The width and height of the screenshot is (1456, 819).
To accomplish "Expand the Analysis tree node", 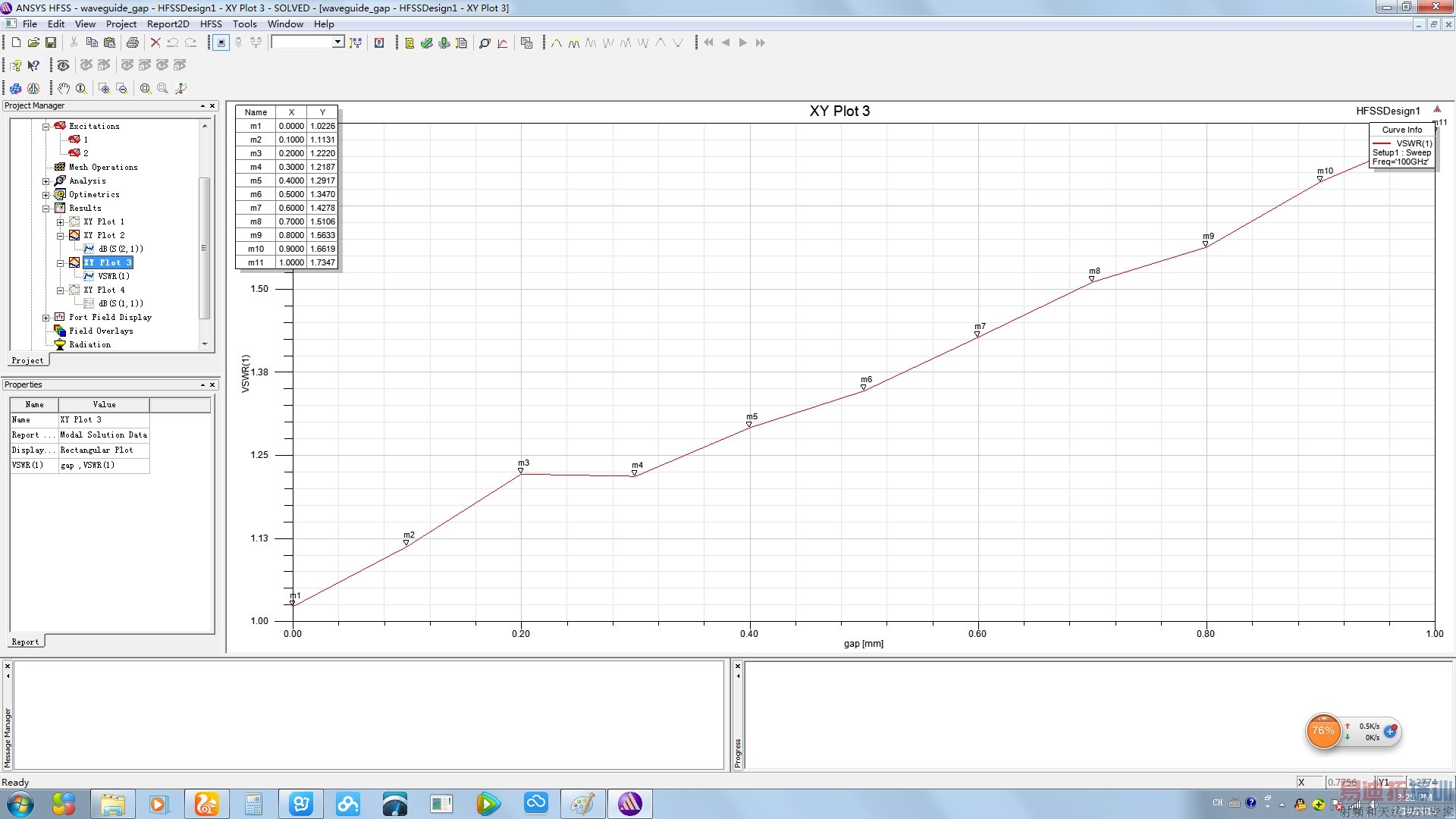I will click(x=46, y=181).
